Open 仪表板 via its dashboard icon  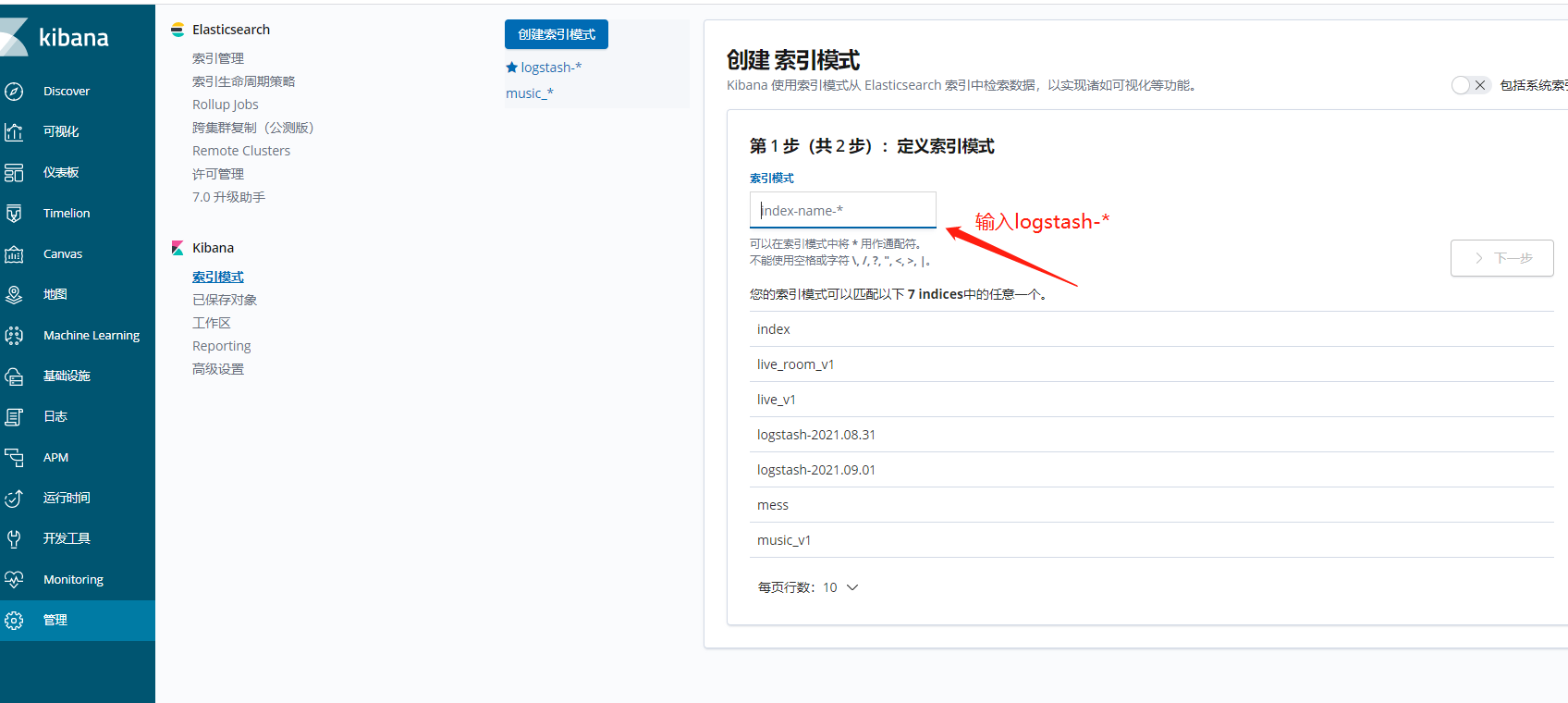[14, 172]
